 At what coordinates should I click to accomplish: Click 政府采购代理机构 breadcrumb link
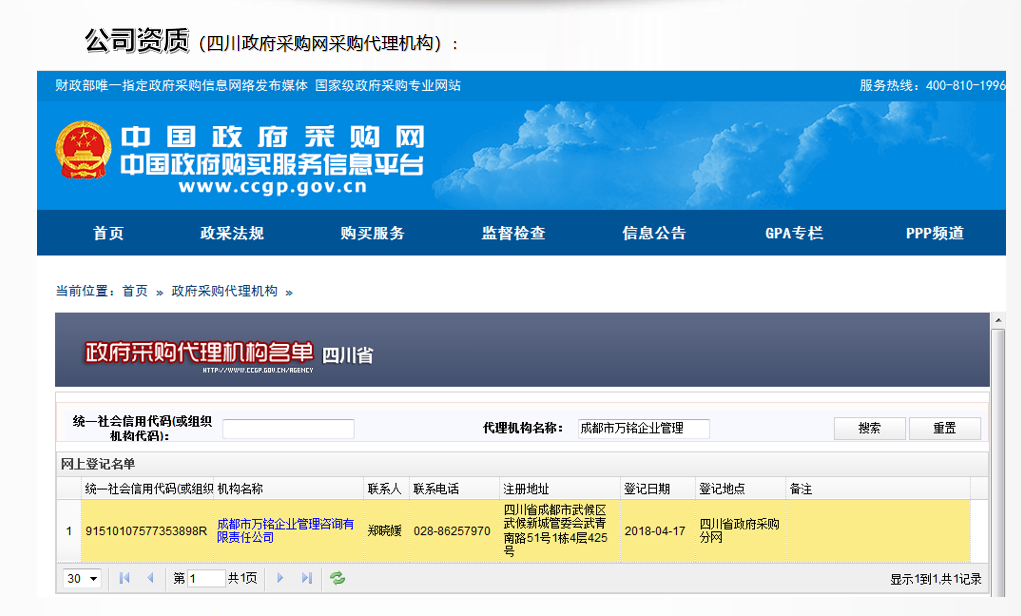pos(224,291)
